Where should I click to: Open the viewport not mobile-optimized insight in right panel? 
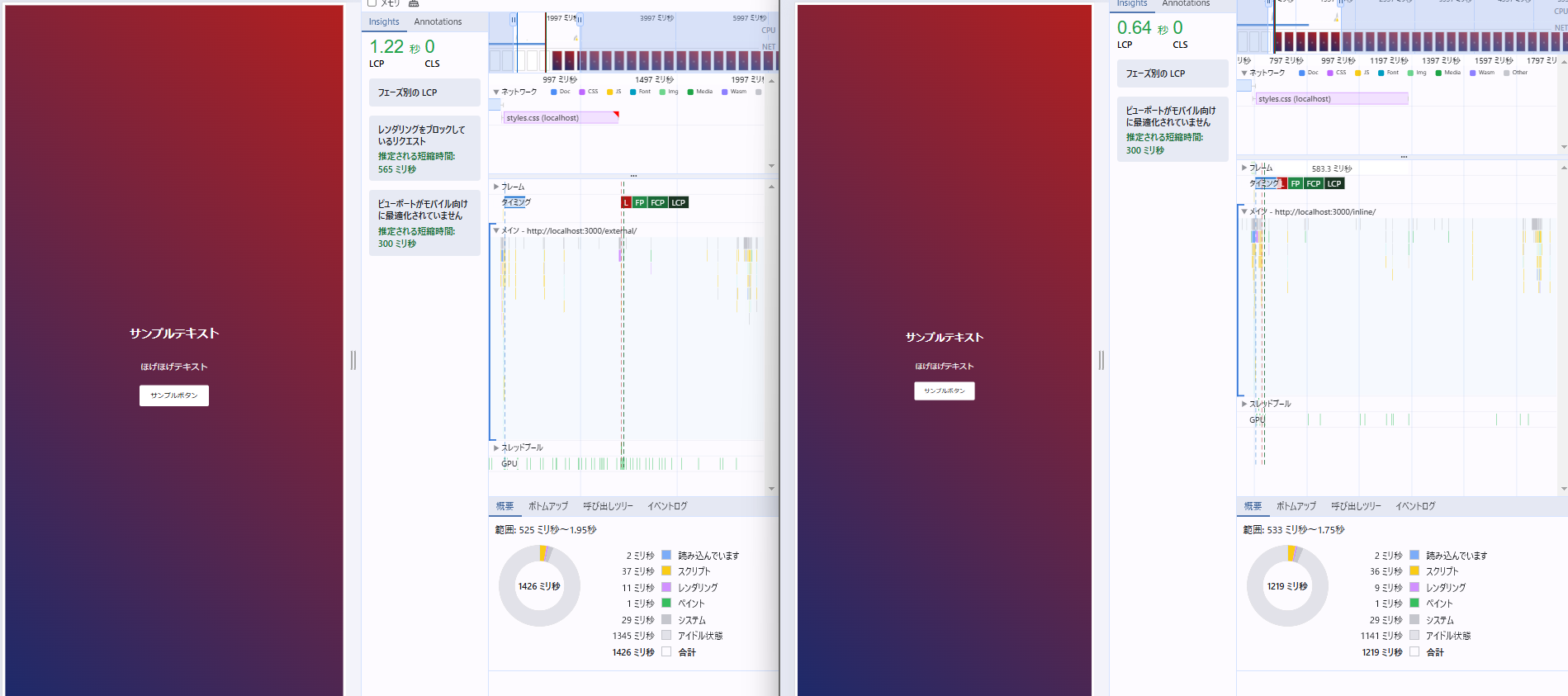point(1172,130)
